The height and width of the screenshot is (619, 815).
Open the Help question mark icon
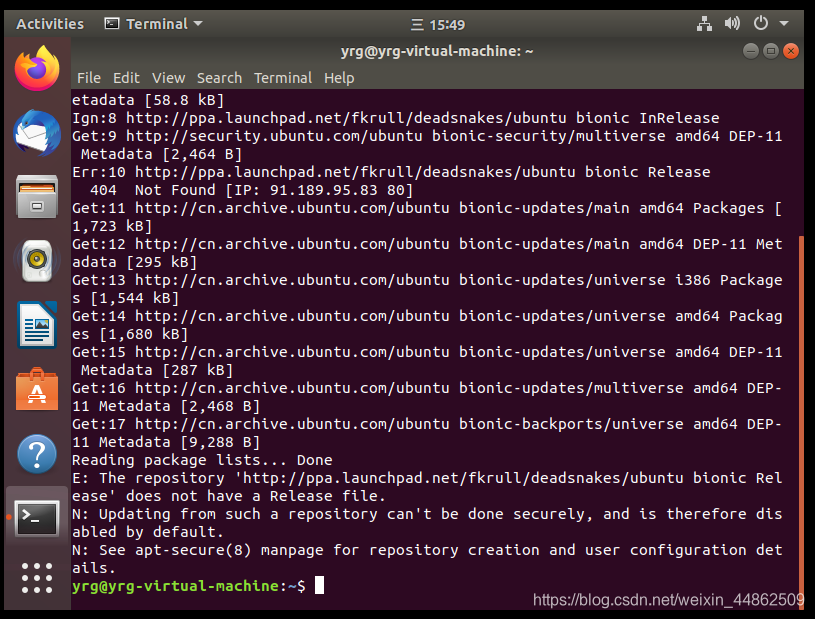click(x=37, y=454)
